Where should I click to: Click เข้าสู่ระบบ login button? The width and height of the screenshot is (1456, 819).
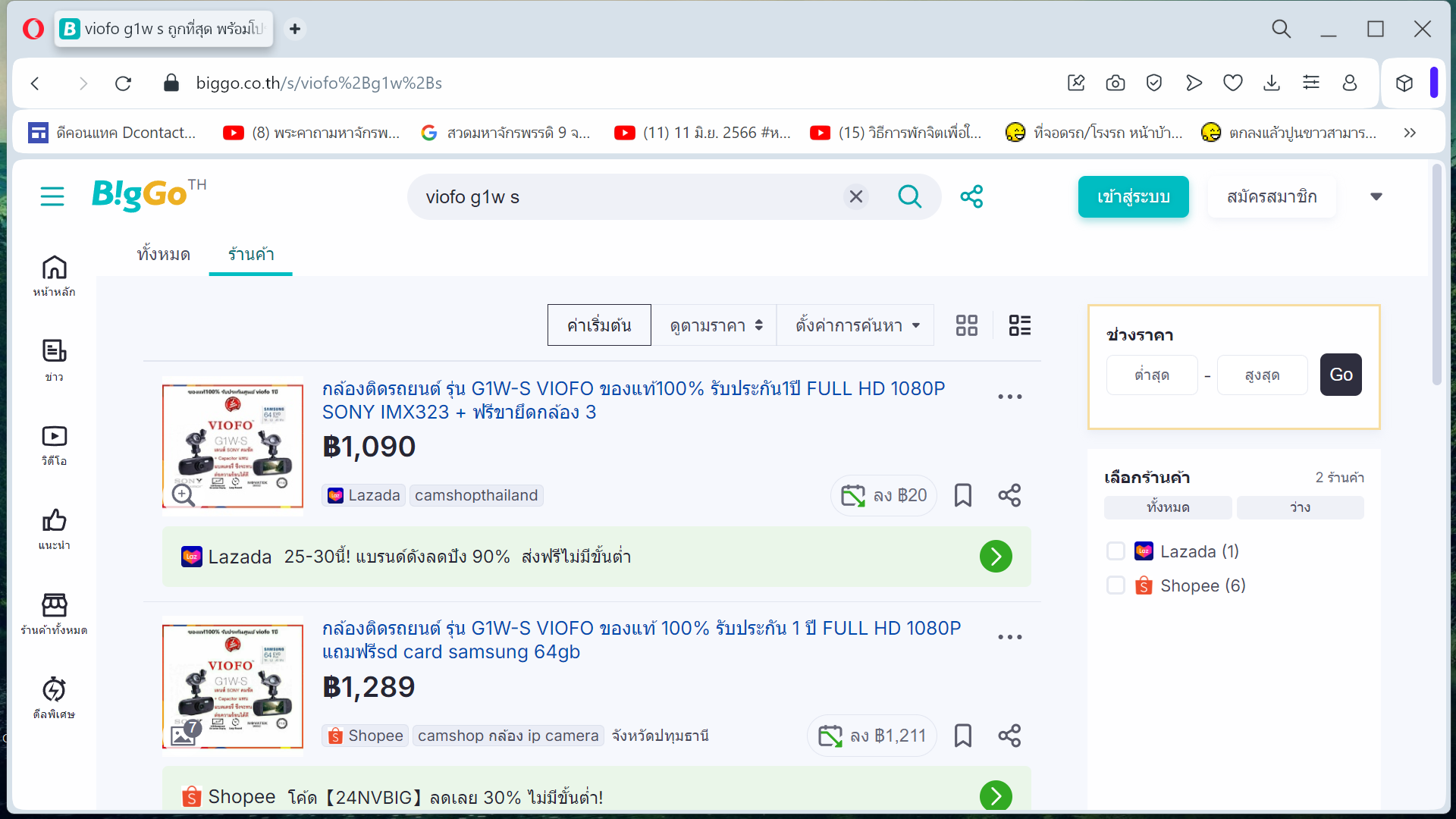(1133, 197)
